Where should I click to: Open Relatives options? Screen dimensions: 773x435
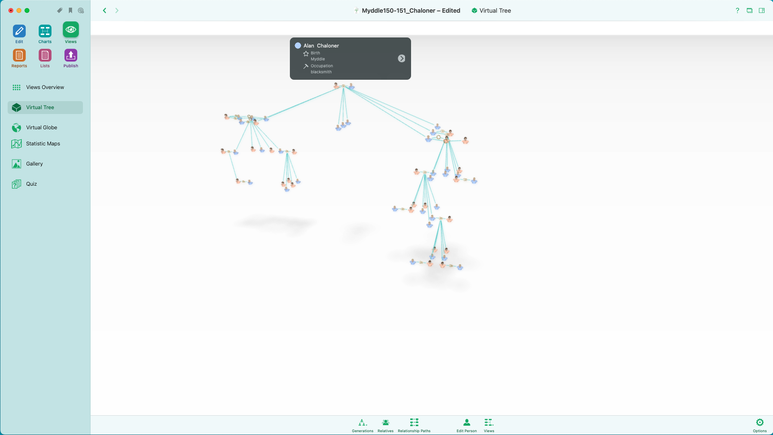[x=386, y=425]
